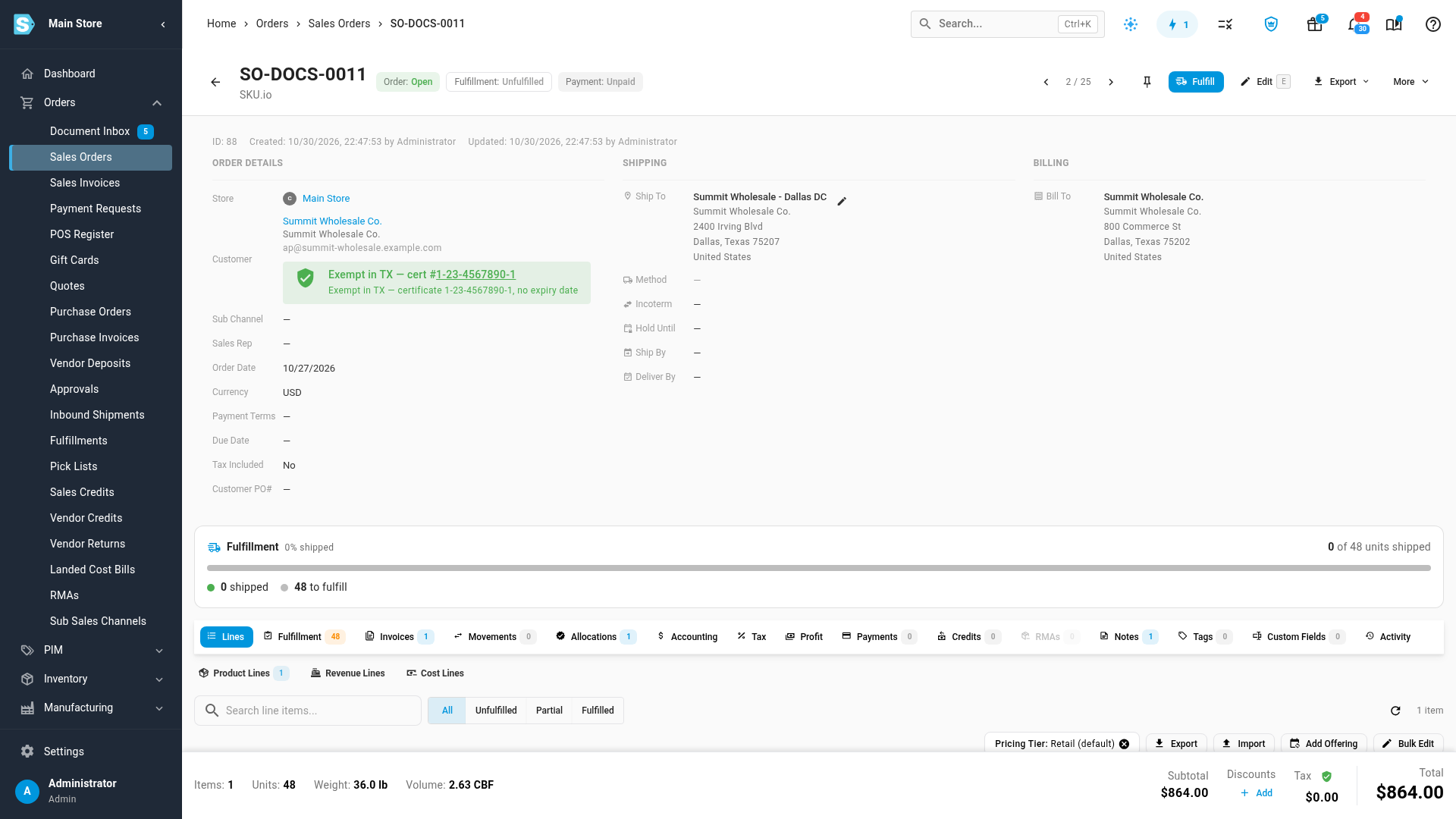Edit the Ship To address pencil icon
1456x819 pixels.
[842, 201]
